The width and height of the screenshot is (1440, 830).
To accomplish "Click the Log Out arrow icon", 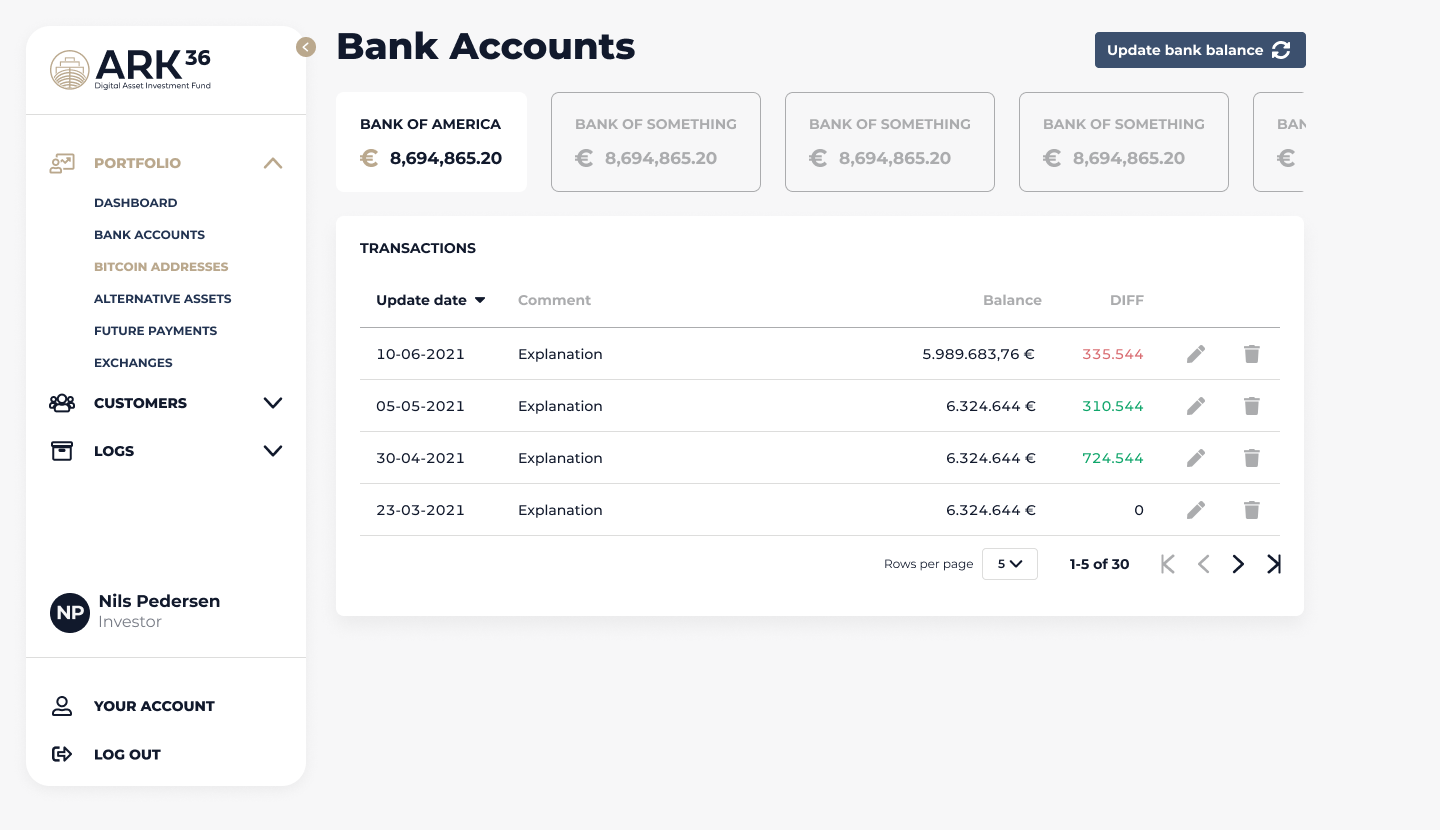I will point(62,754).
